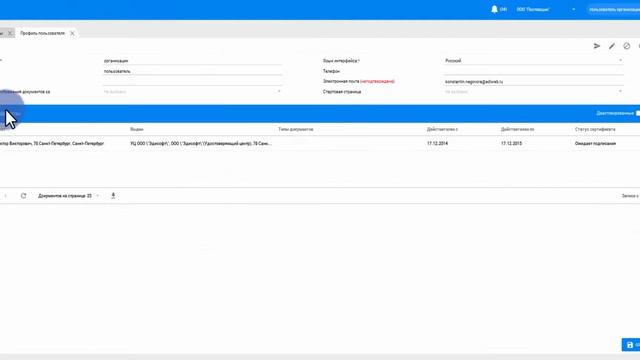Viewport: 640px width, 360px height.
Task: Open the user name menu in header
Action: tap(613, 9)
